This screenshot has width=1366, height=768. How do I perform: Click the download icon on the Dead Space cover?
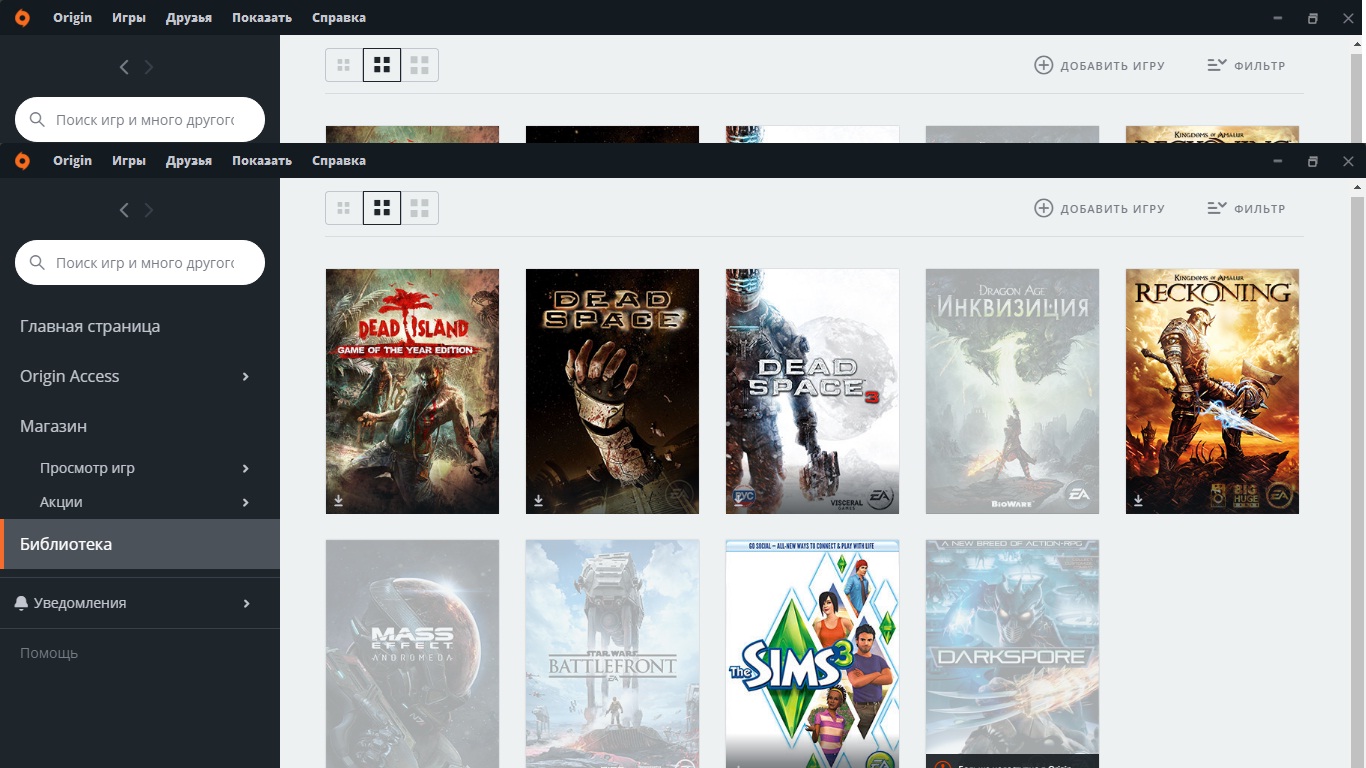click(538, 500)
